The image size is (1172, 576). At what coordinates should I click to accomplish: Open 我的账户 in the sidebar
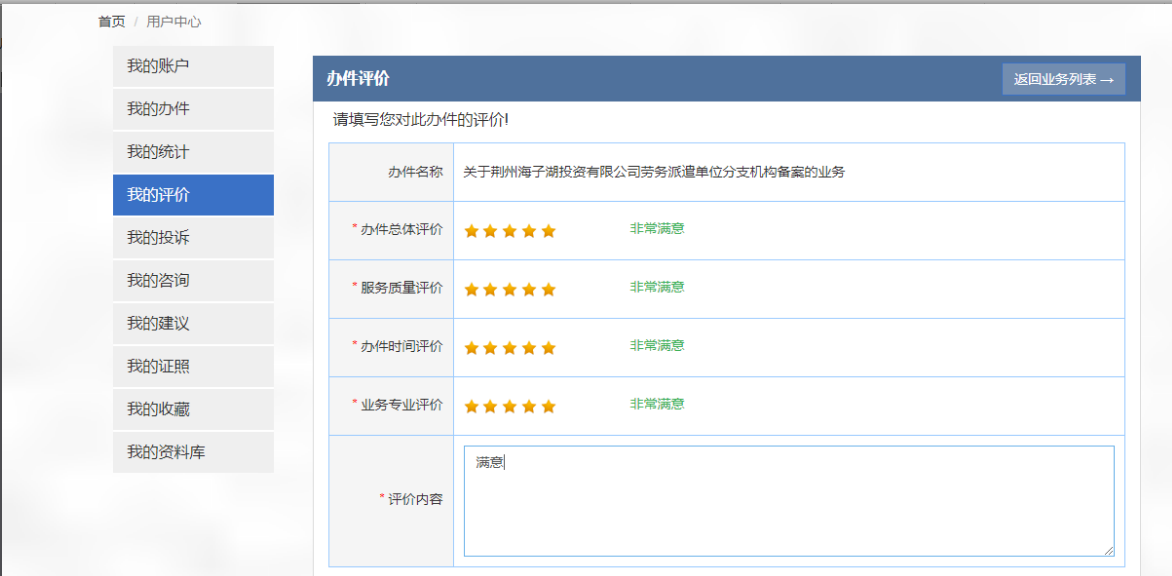click(193, 66)
